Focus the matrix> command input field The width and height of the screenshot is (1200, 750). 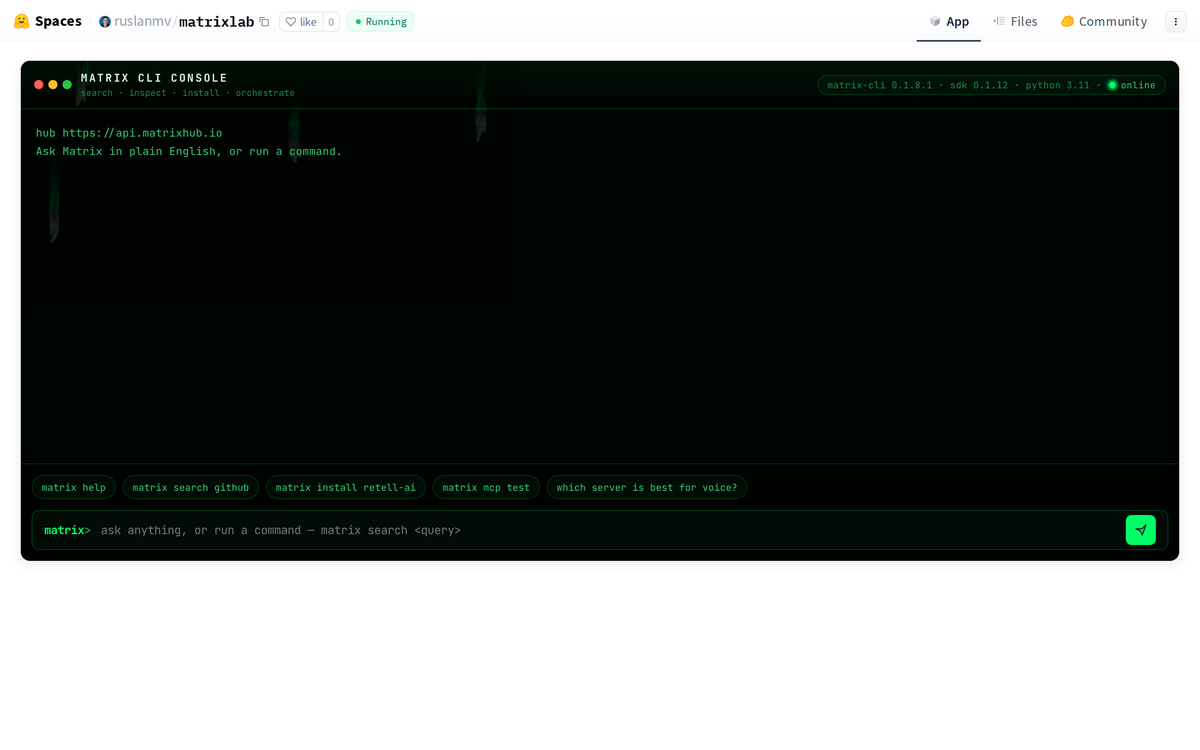[608, 530]
